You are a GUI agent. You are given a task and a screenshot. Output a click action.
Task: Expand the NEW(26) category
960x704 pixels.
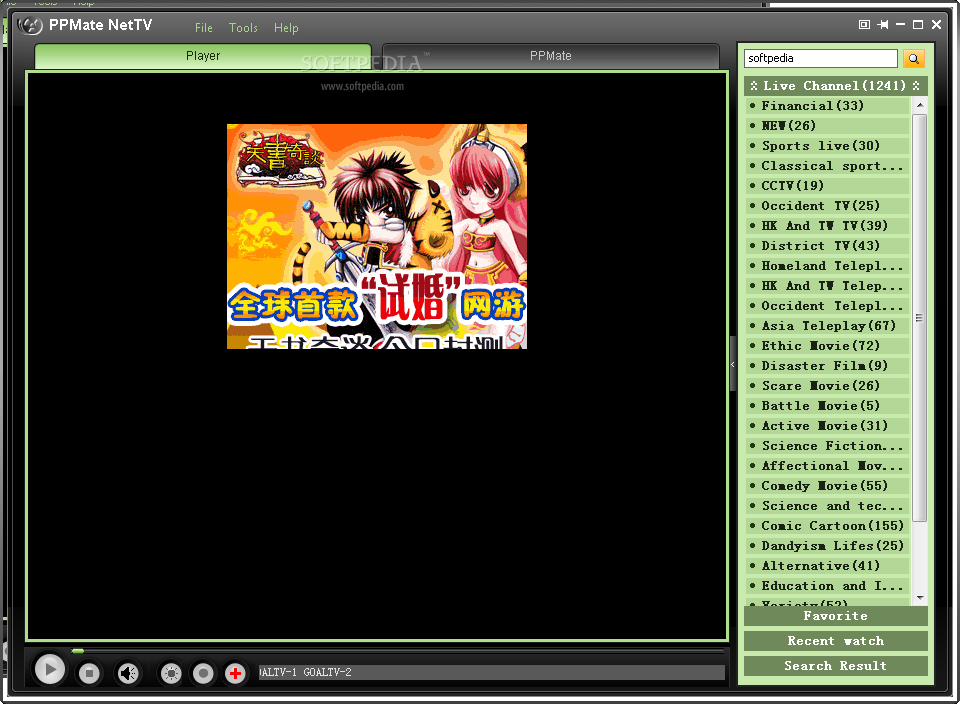(828, 125)
